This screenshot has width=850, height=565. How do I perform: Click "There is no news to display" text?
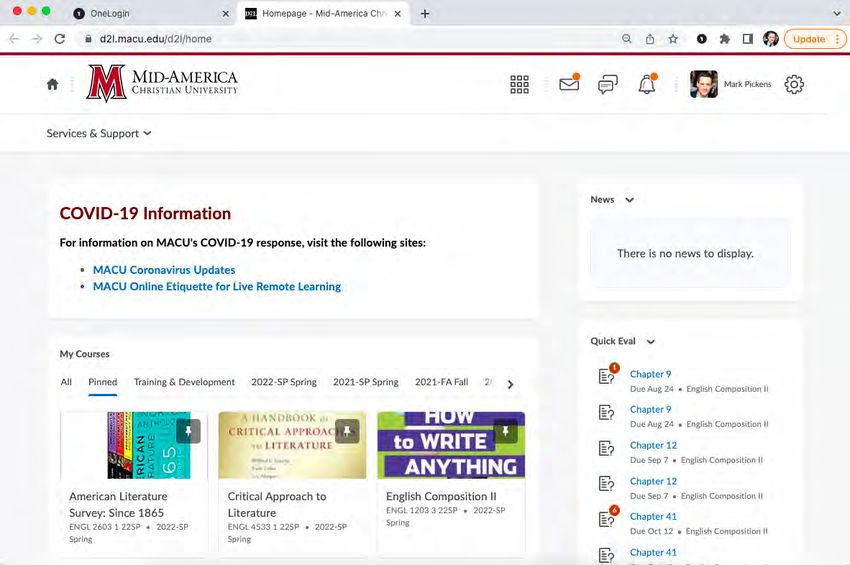click(685, 253)
